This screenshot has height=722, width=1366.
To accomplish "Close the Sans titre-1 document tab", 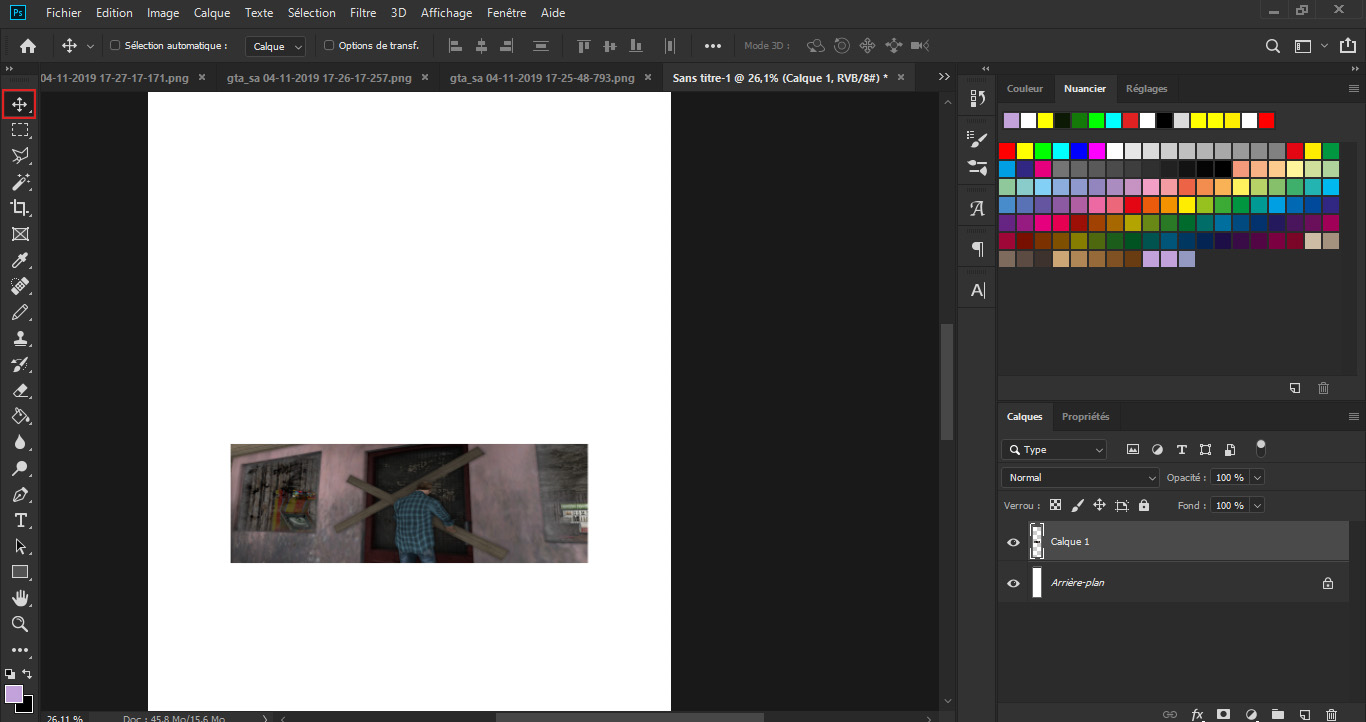I will [x=900, y=77].
